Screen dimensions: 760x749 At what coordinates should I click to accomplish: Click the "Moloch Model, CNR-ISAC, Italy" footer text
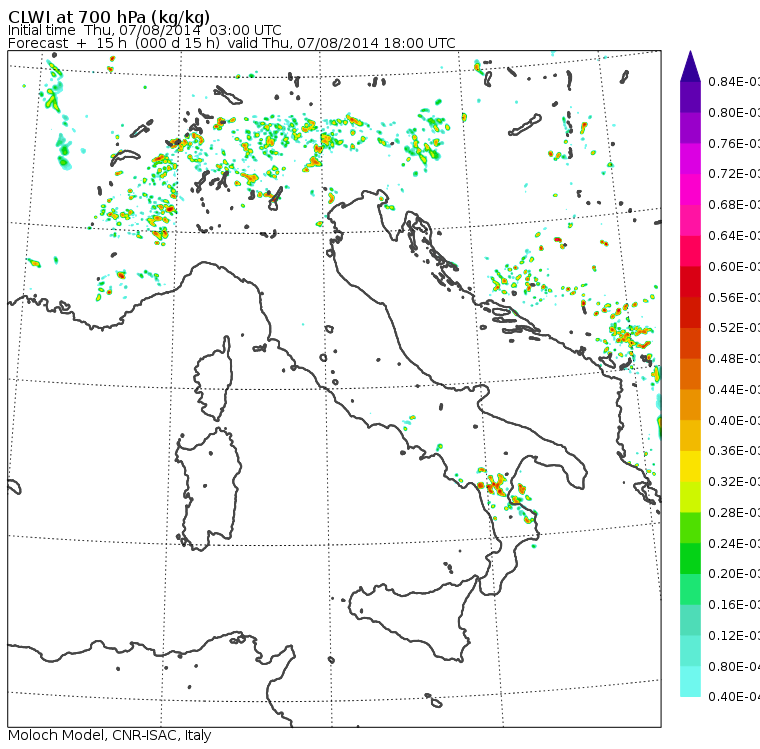pos(110,735)
